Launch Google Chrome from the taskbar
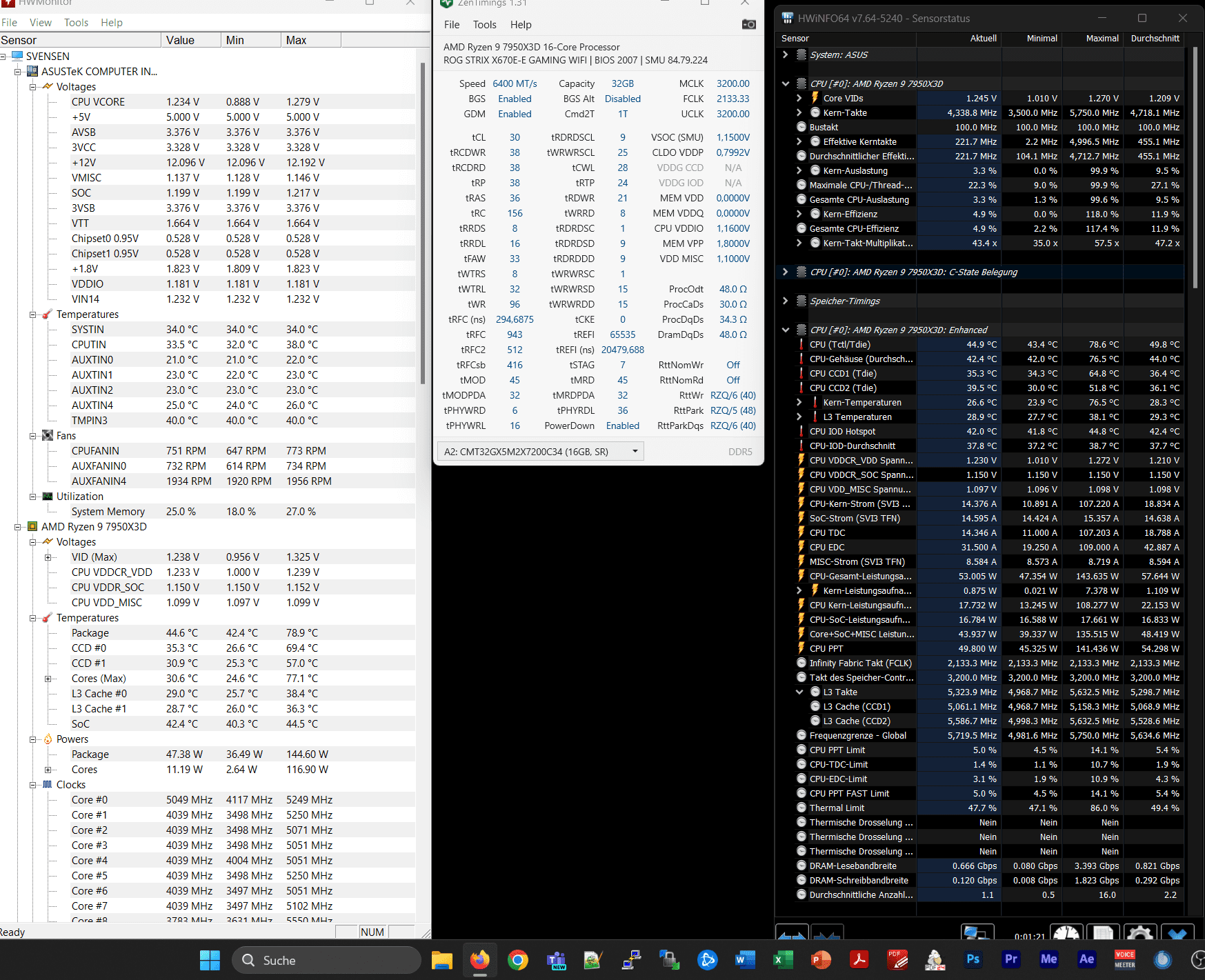The height and width of the screenshot is (980, 1205). [518, 960]
